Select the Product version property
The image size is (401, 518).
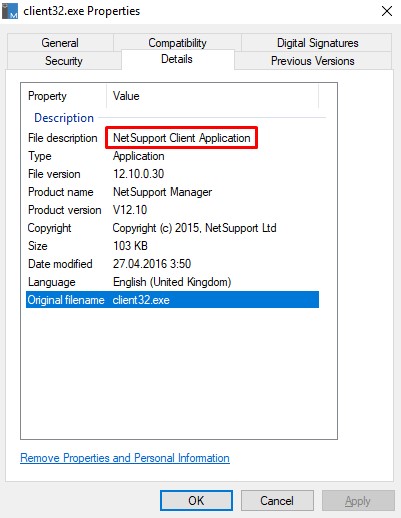(65, 210)
